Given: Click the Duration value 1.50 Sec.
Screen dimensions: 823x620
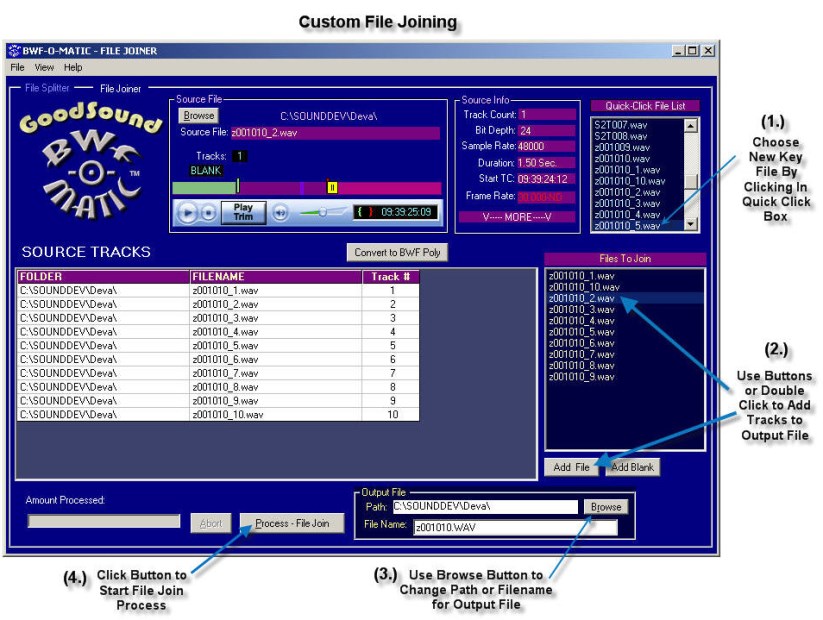Looking at the screenshot, I should 546,163.
